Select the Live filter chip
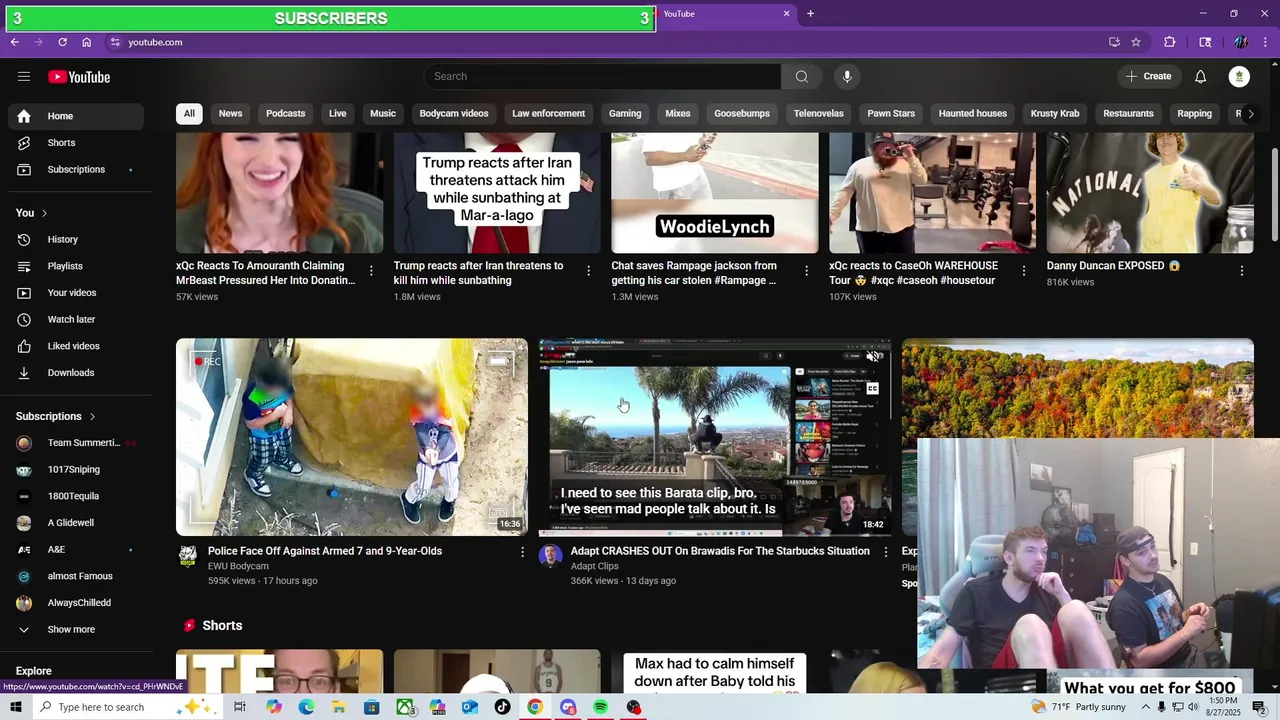 coord(338,114)
